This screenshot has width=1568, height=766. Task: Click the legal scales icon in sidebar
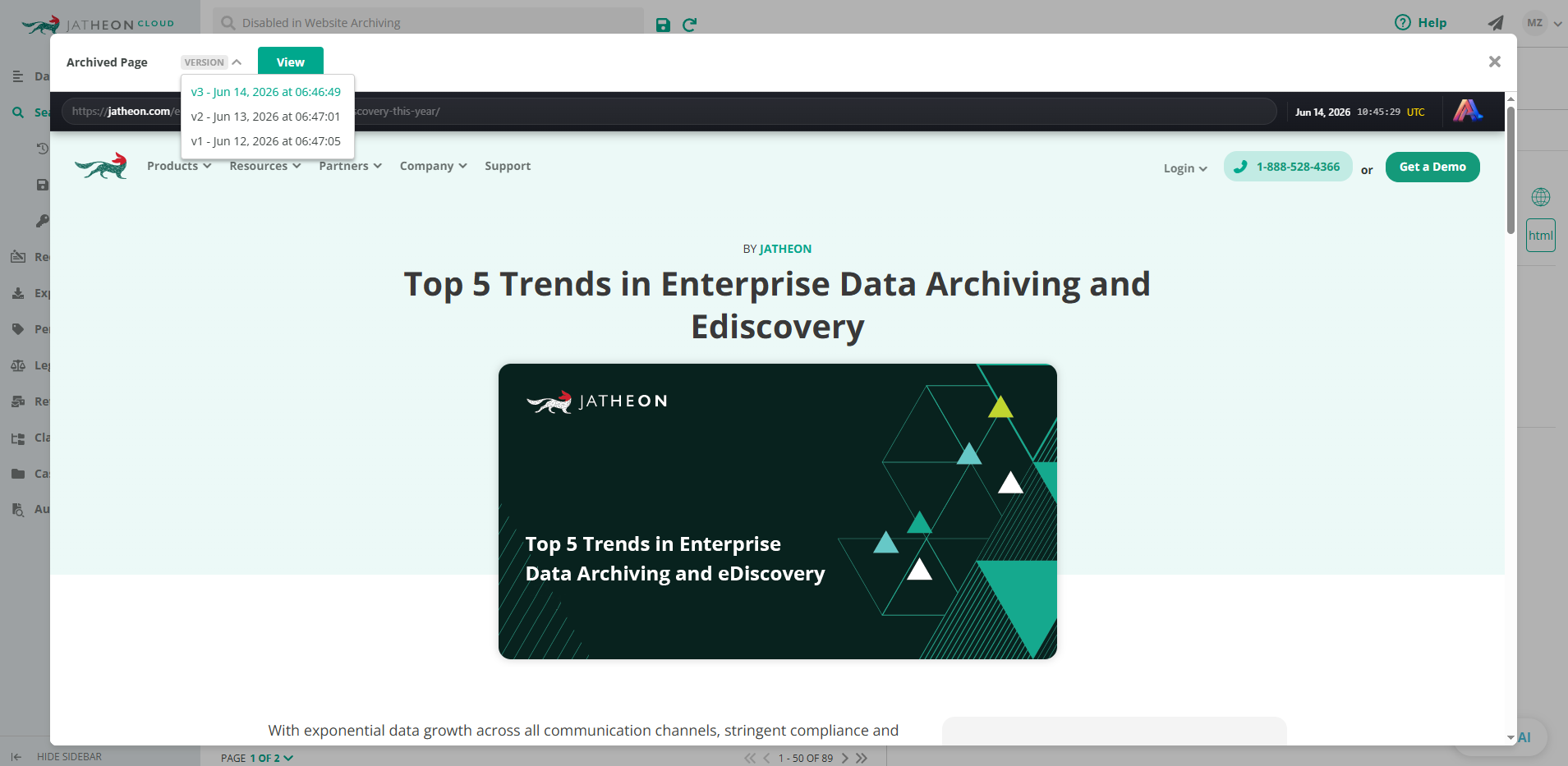coord(18,365)
